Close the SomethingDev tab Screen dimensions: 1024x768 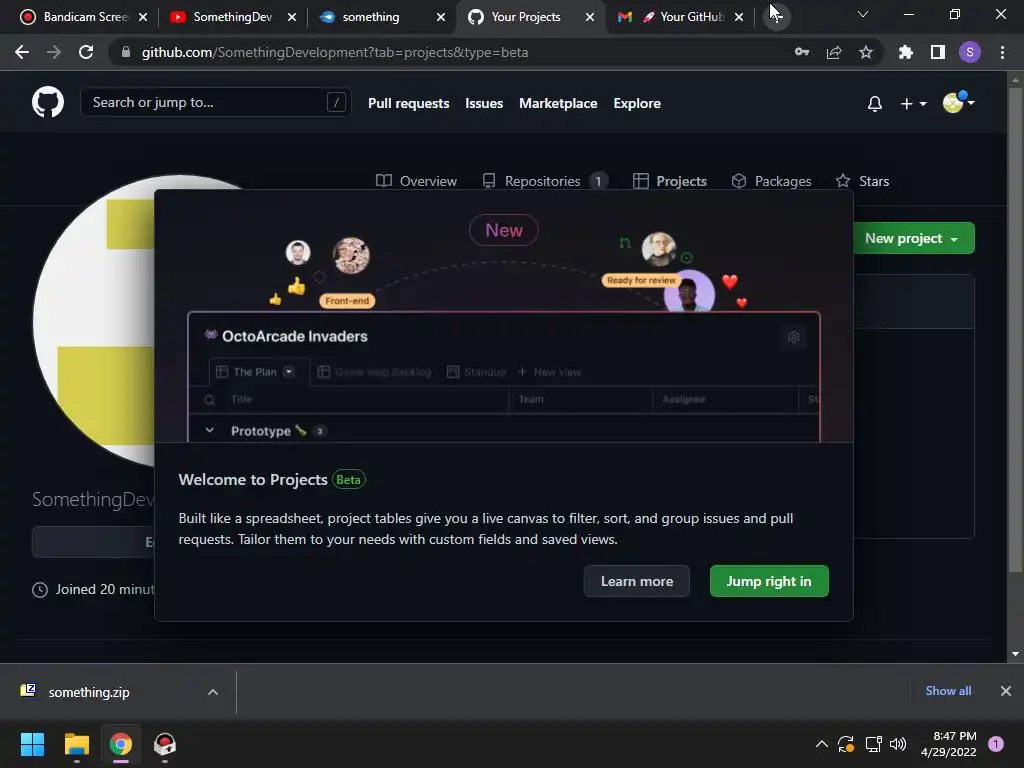(292, 17)
